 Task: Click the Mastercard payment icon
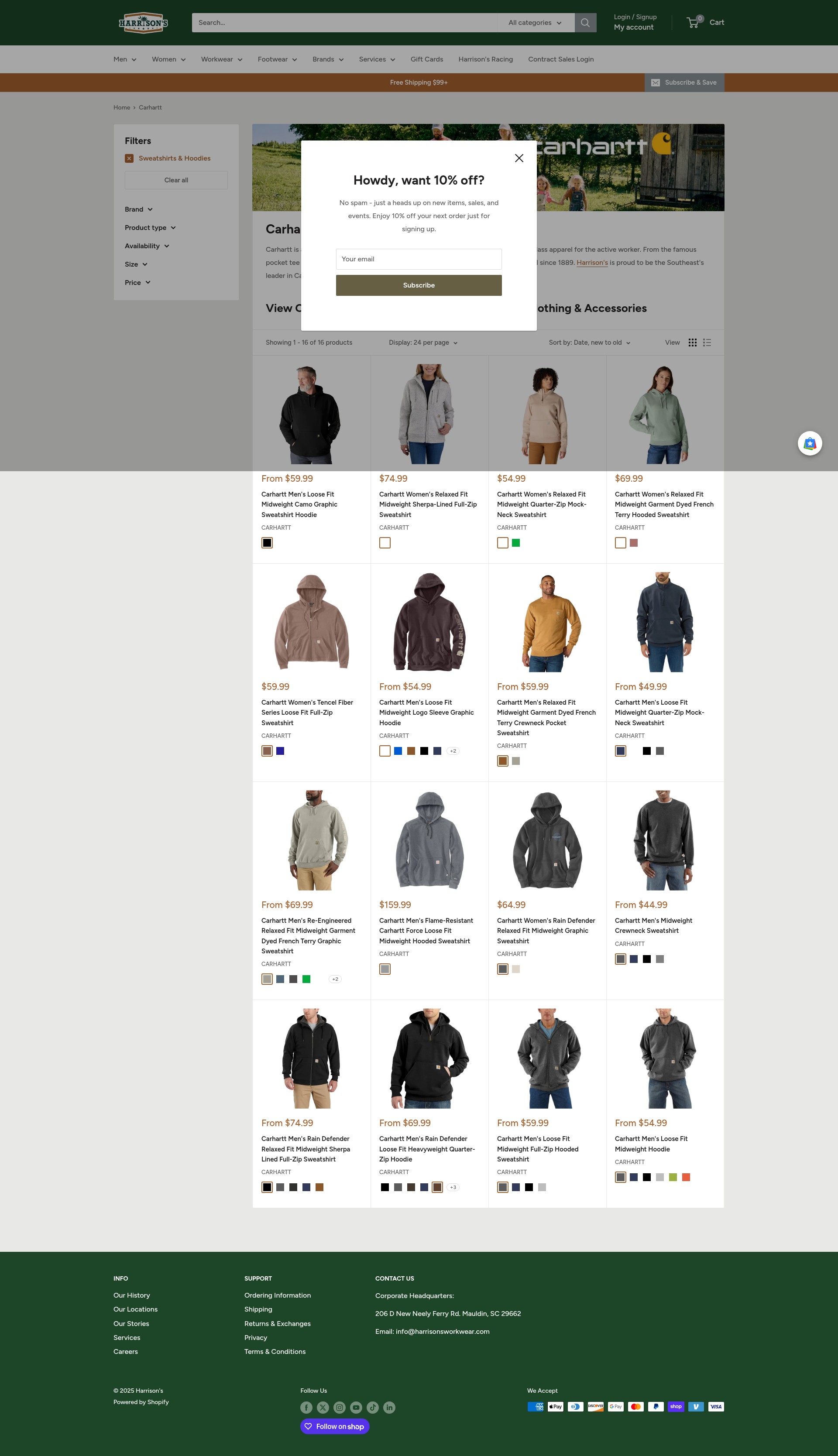pyautogui.click(x=636, y=1406)
